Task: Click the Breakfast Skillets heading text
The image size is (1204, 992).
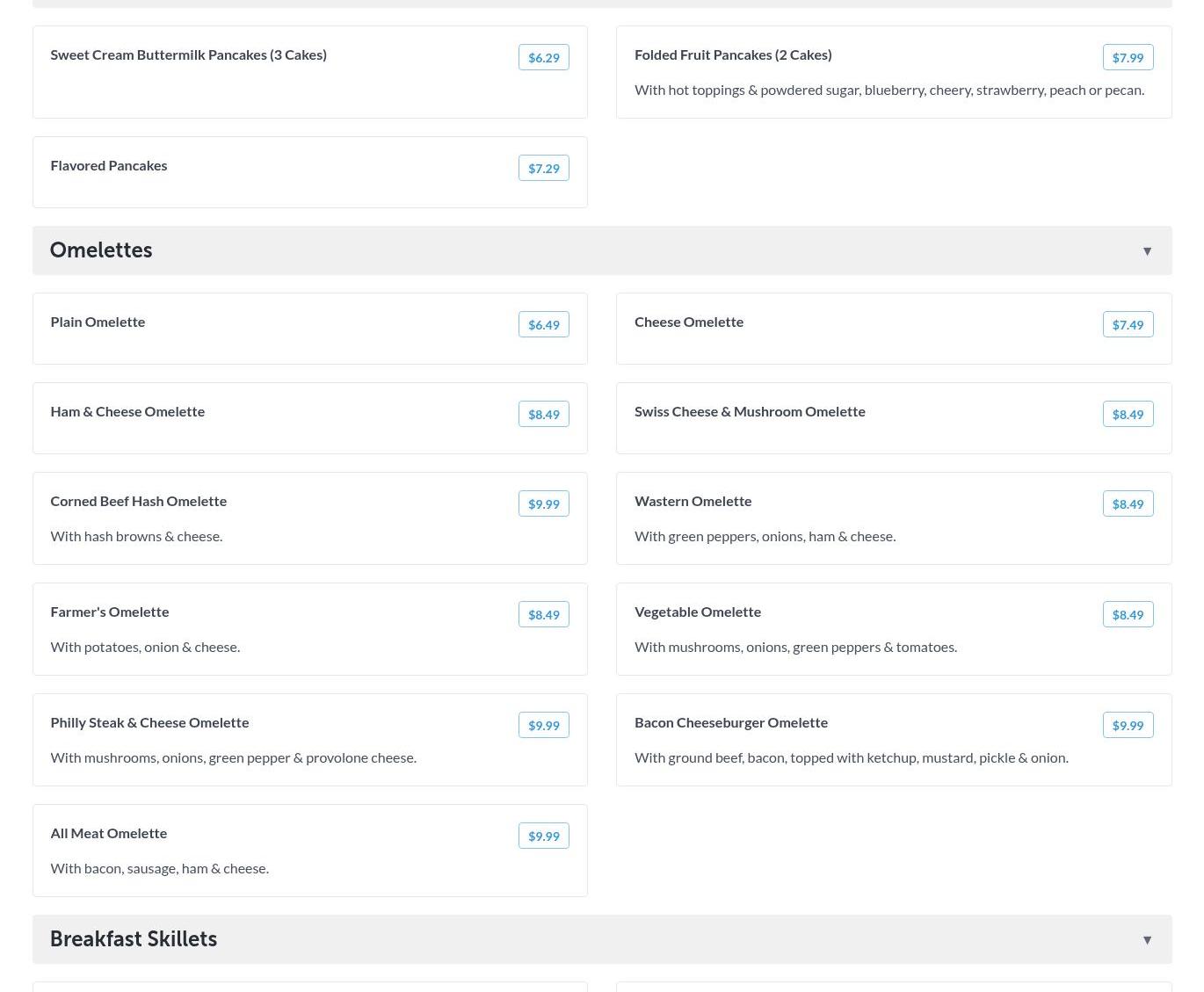Action: (134, 939)
